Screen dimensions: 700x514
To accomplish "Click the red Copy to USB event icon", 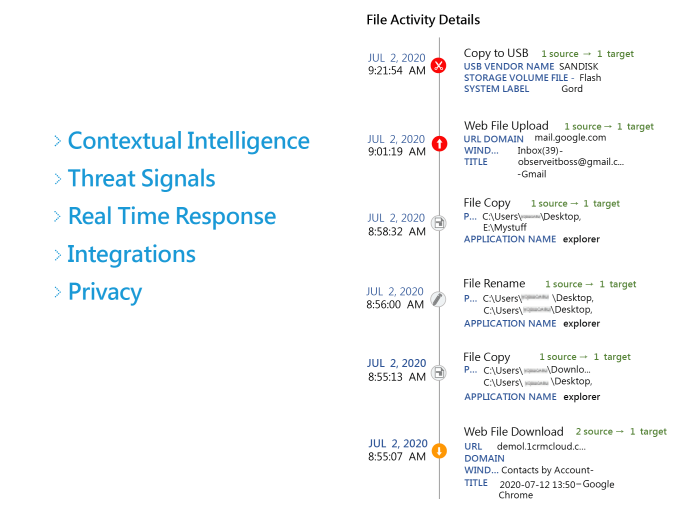I will pos(439,67).
